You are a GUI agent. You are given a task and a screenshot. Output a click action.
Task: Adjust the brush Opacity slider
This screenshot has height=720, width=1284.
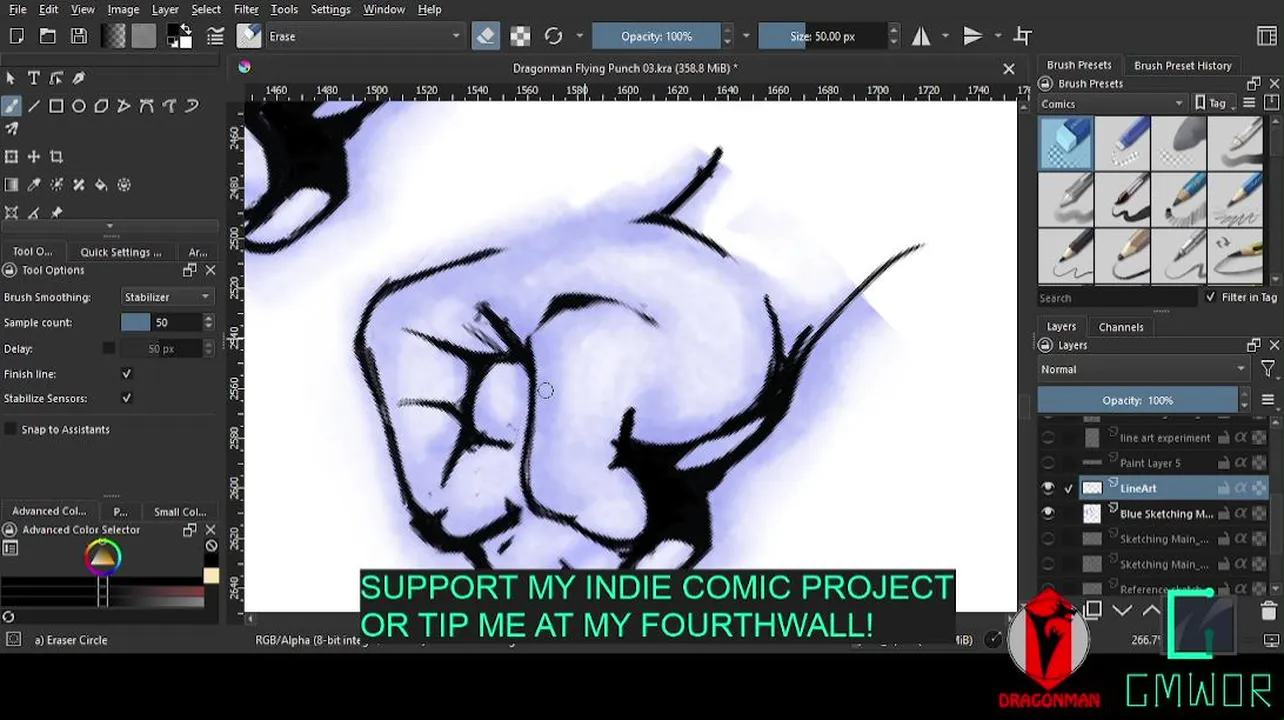point(657,36)
